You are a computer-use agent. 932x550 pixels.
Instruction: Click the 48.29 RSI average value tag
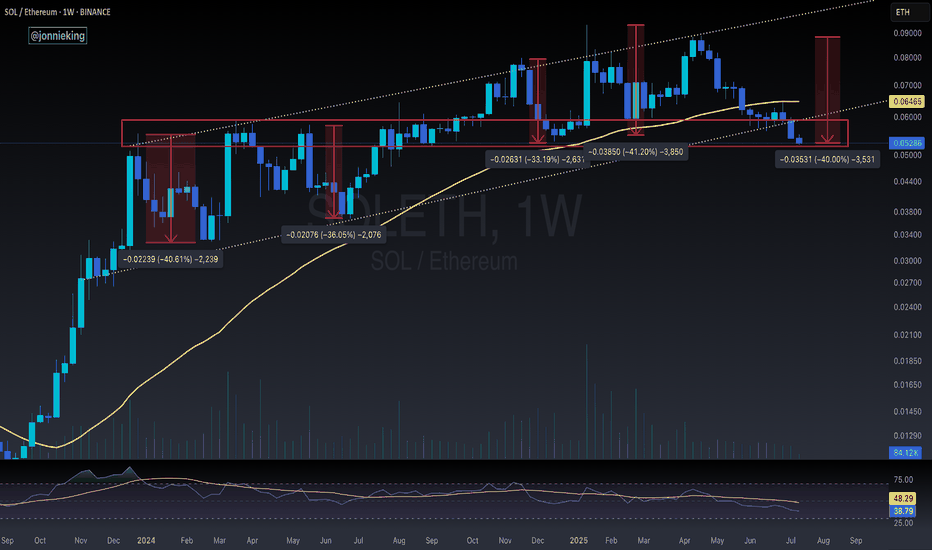click(x=903, y=498)
